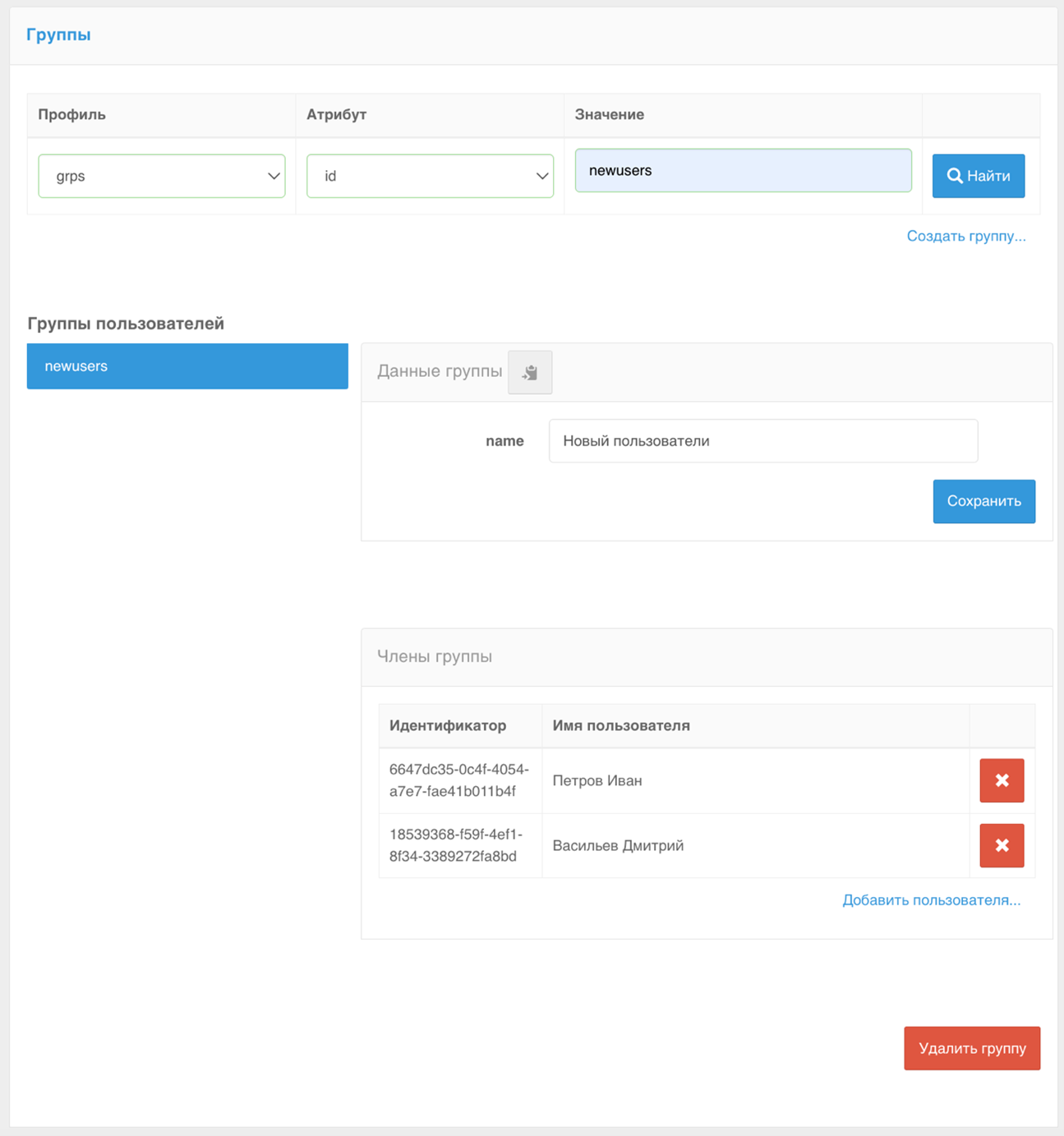Image resolution: width=1064 pixels, height=1136 pixels.
Task: Click into the name input field
Action: [x=762, y=441]
